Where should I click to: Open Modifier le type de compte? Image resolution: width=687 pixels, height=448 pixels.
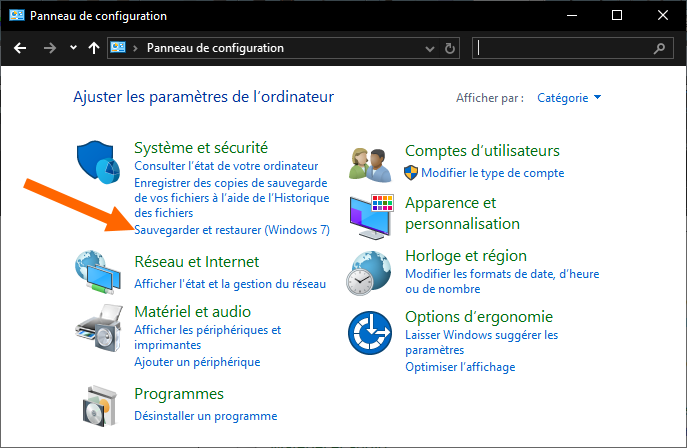click(x=492, y=173)
